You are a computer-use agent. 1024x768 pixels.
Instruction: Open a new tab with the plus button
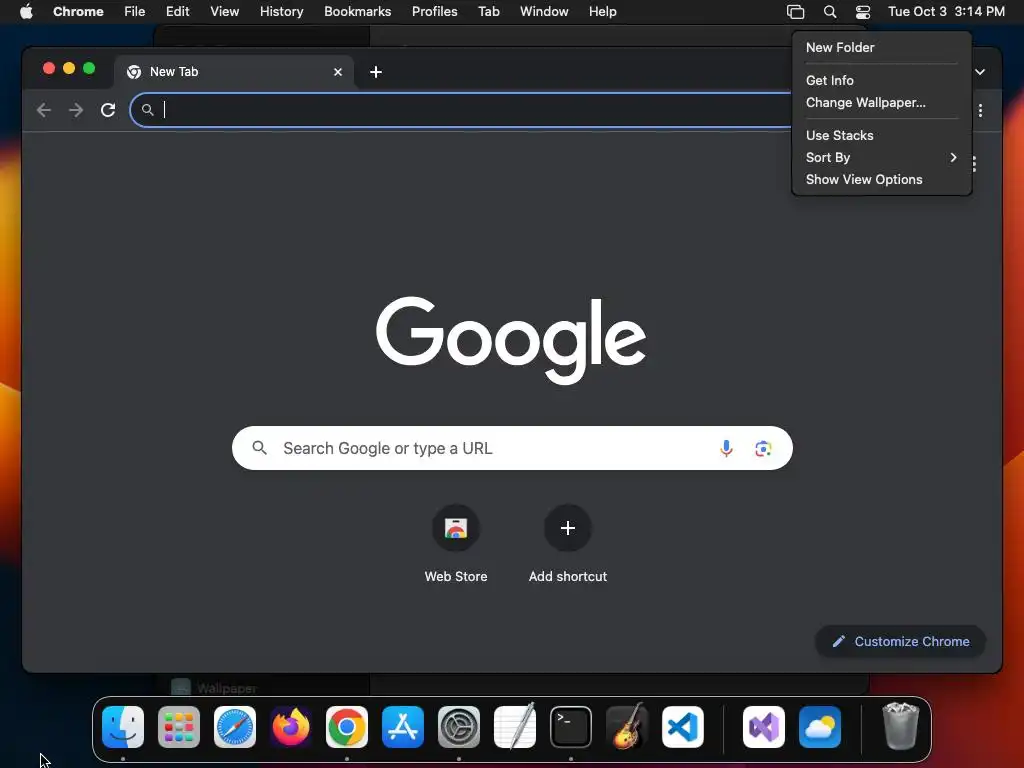click(376, 72)
